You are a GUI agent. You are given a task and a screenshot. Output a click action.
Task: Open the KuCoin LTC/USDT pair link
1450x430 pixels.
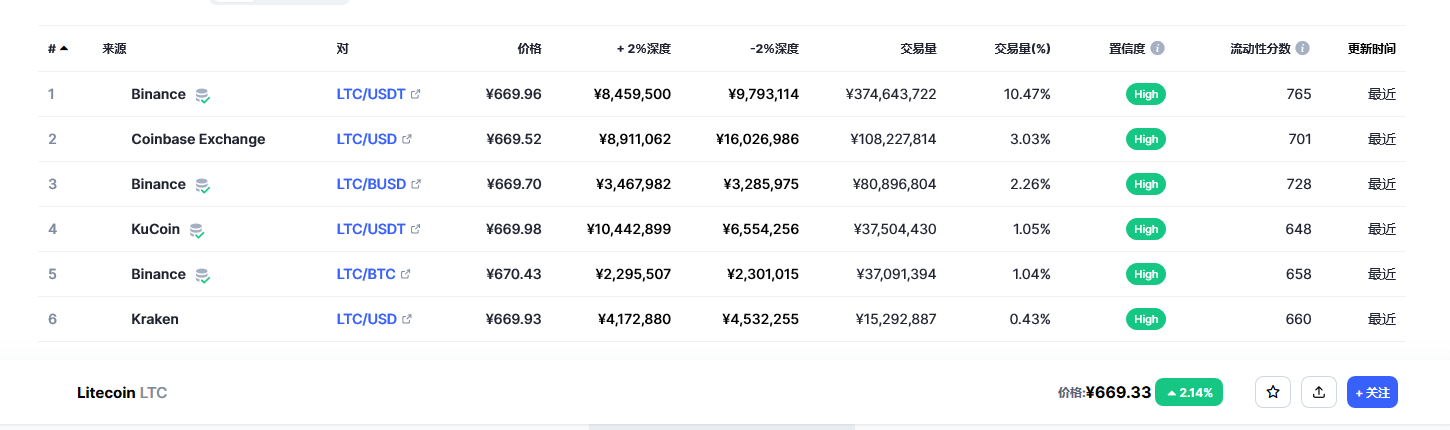tap(371, 229)
